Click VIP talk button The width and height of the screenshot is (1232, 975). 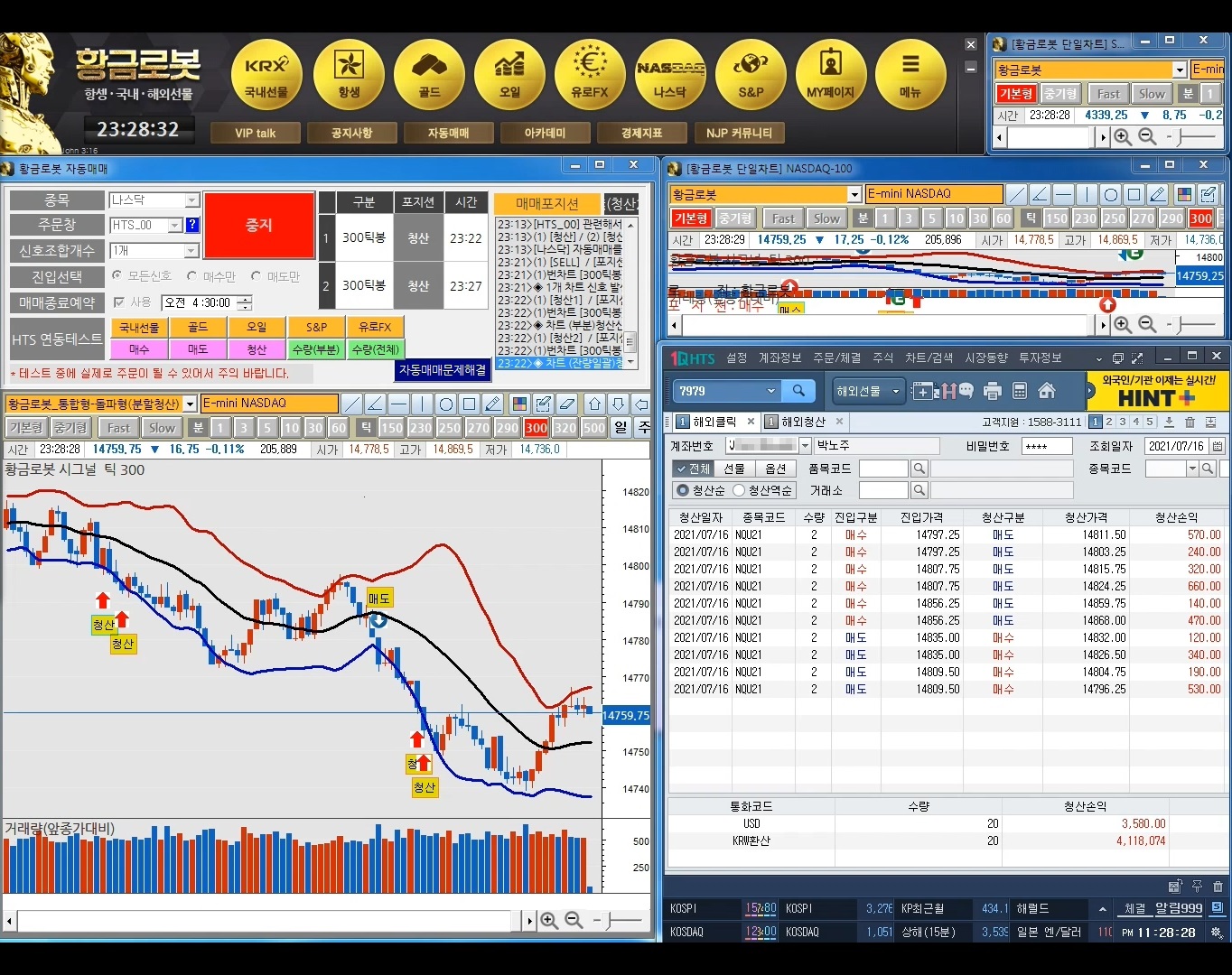tap(256, 133)
